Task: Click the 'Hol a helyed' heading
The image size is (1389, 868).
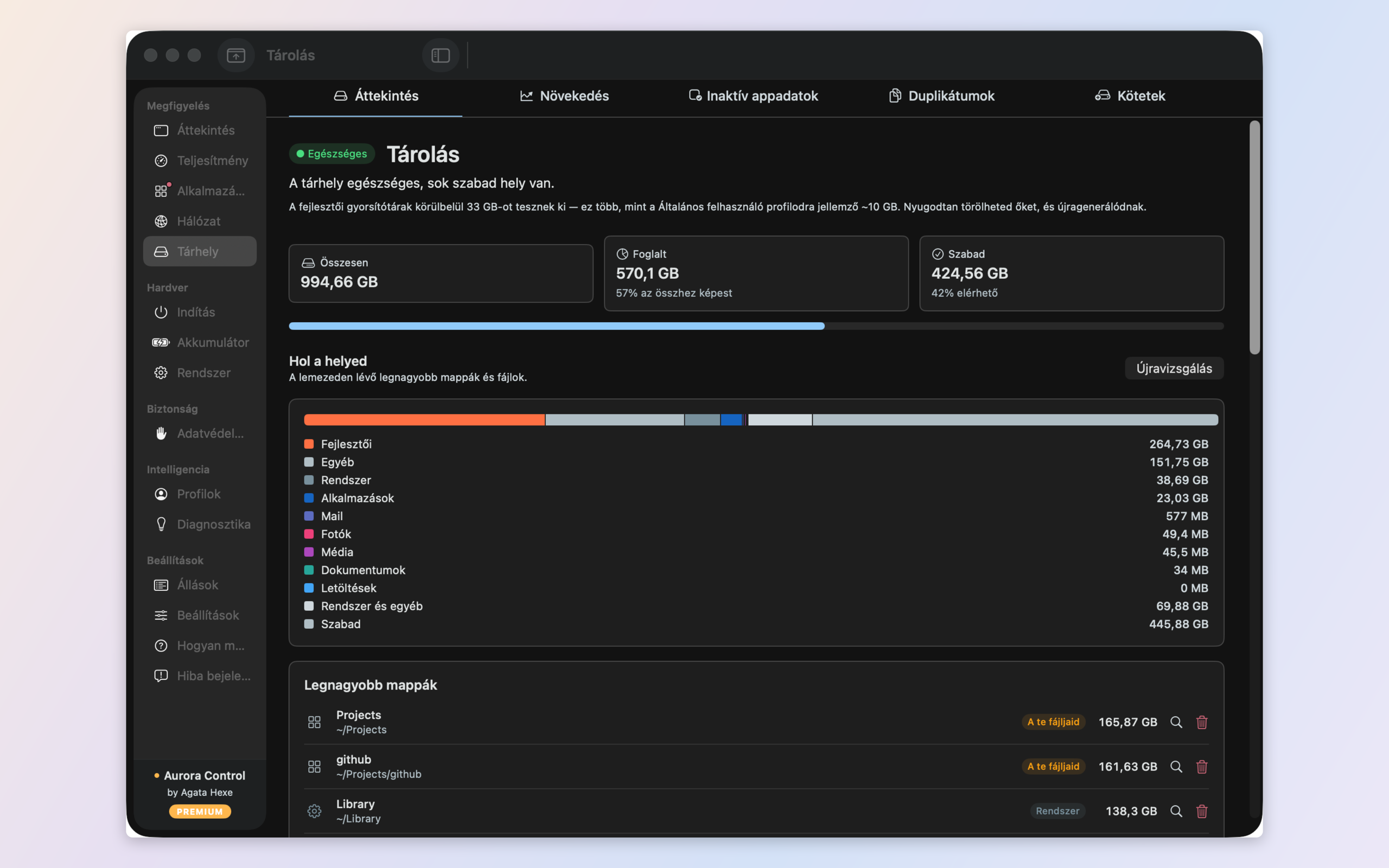Action: tap(328, 361)
